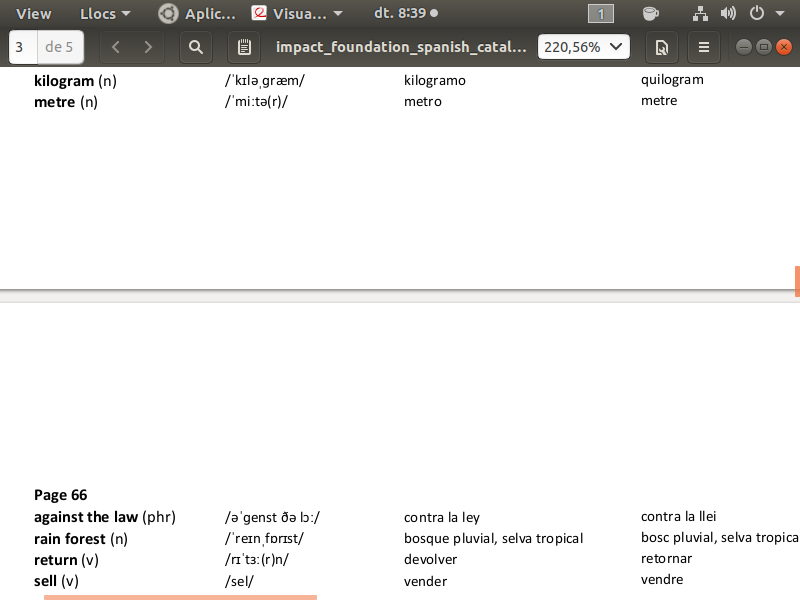This screenshot has width=800, height=600.
Task: Click the document title impact_foundation_spanish_catal...
Action: (401, 47)
